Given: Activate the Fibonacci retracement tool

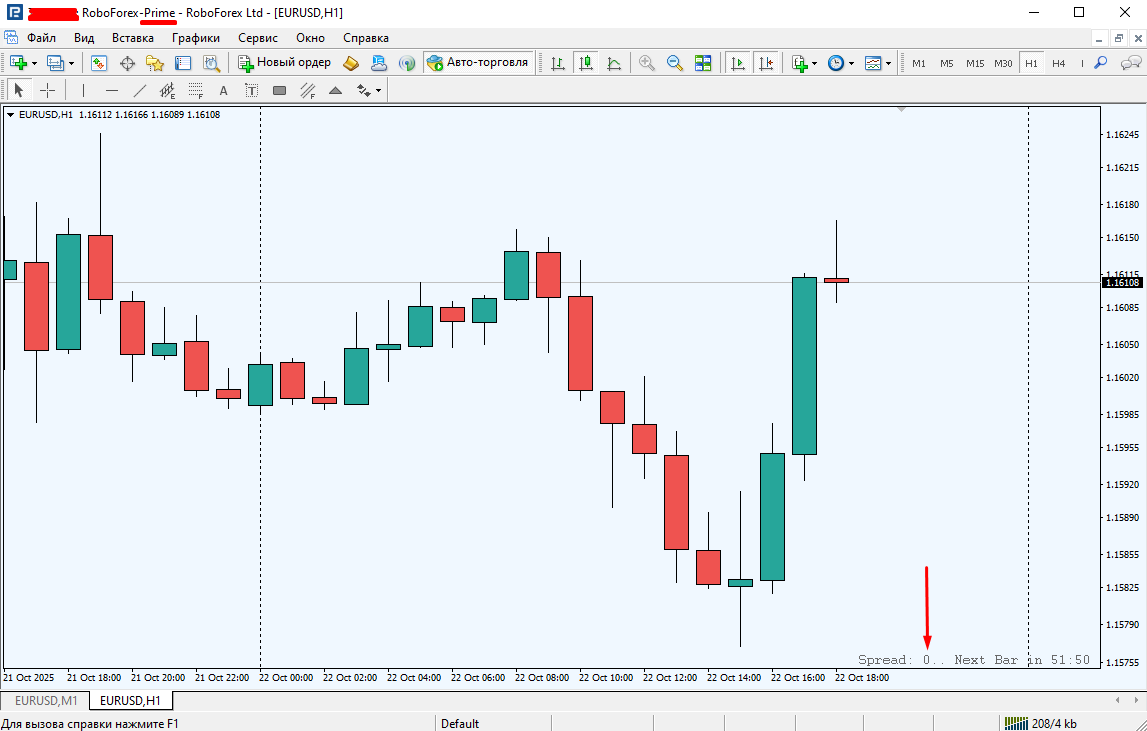Looking at the screenshot, I should tap(195, 90).
